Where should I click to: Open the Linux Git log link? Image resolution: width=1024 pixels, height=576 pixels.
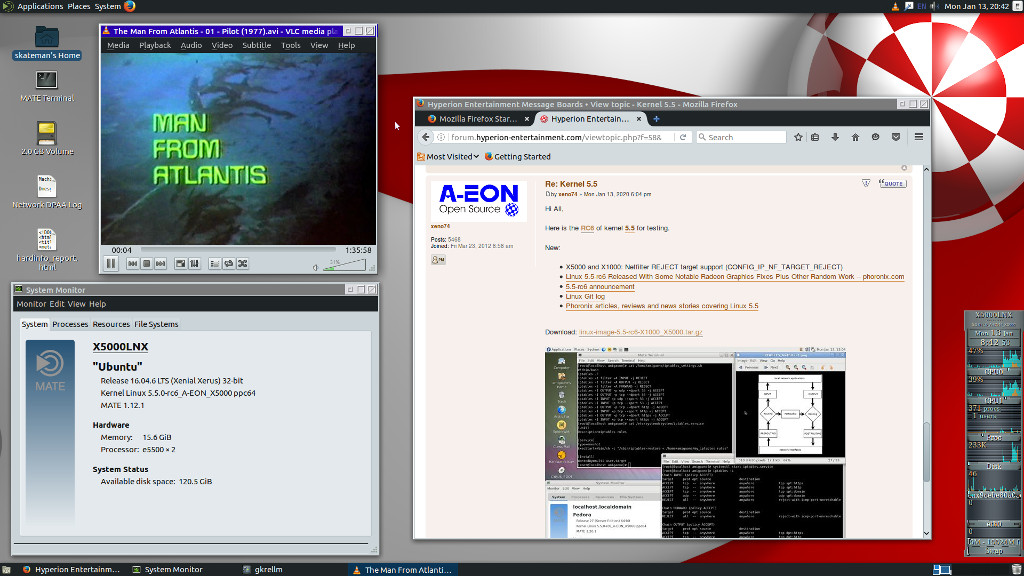585,296
